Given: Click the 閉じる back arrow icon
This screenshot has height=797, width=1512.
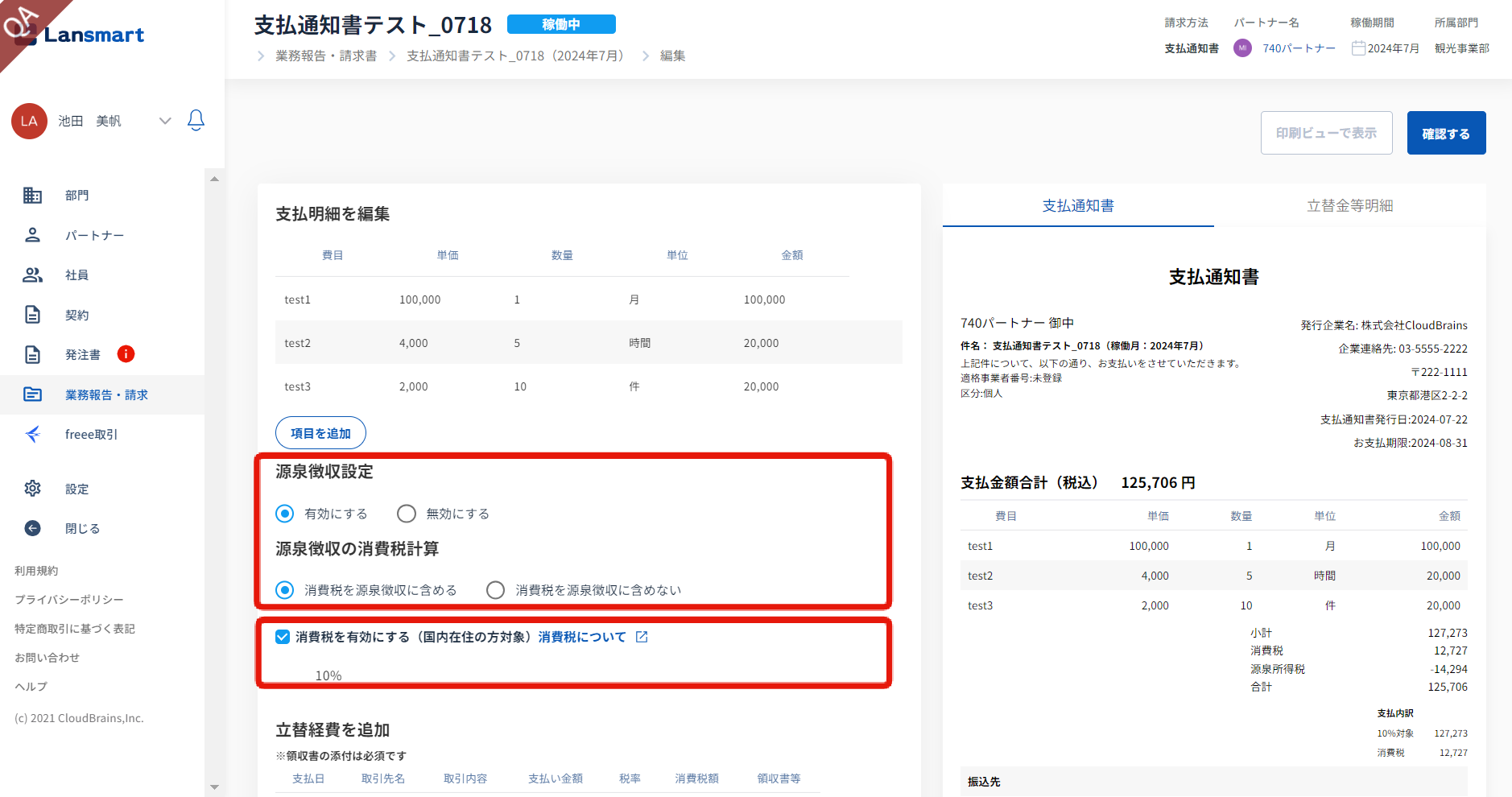Looking at the screenshot, I should tap(32, 528).
